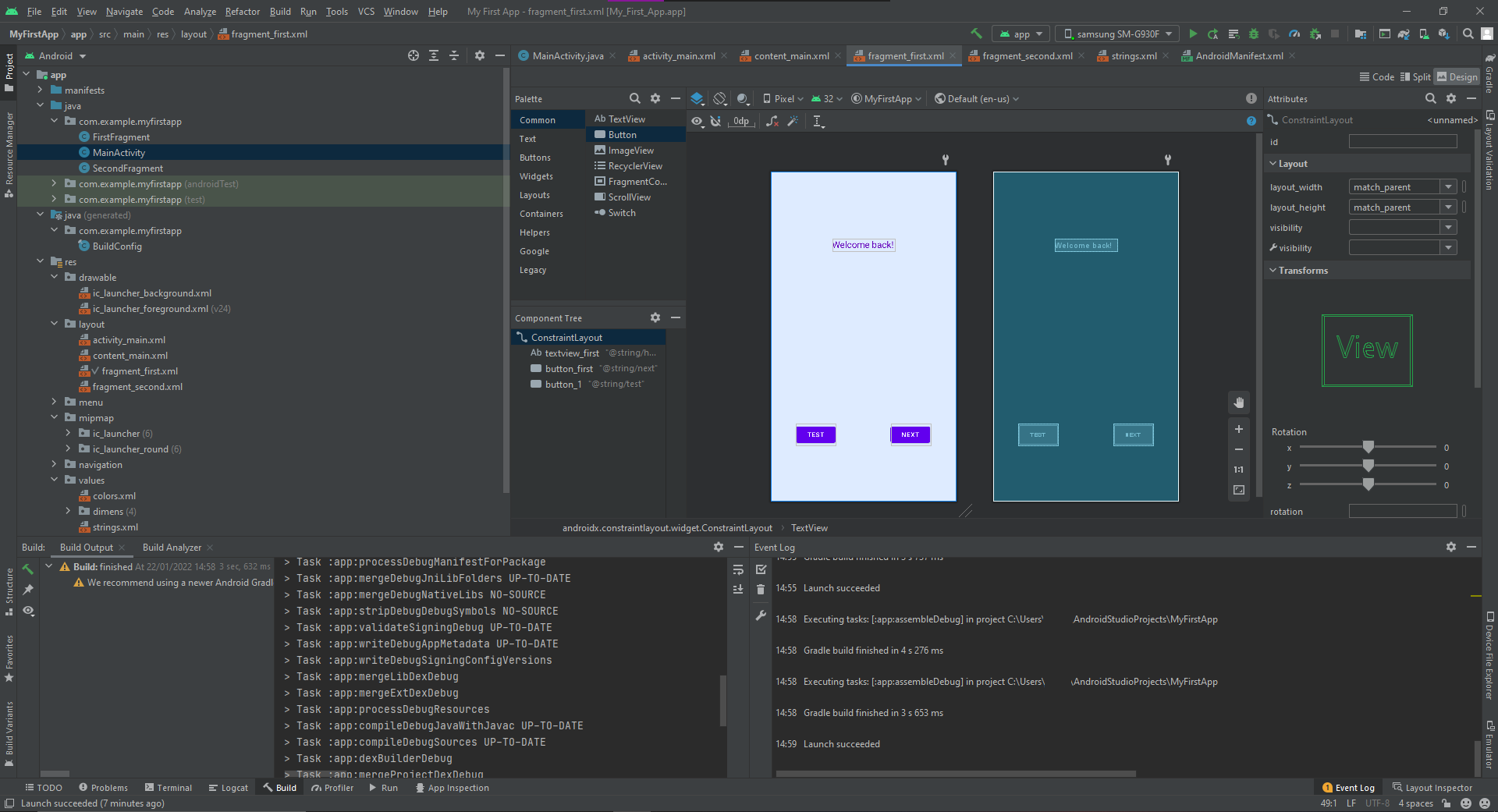The width and height of the screenshot is (1498, 812).
Task: Activate the Pan hand tool on canvas
Action: [x=1238, y=402]
